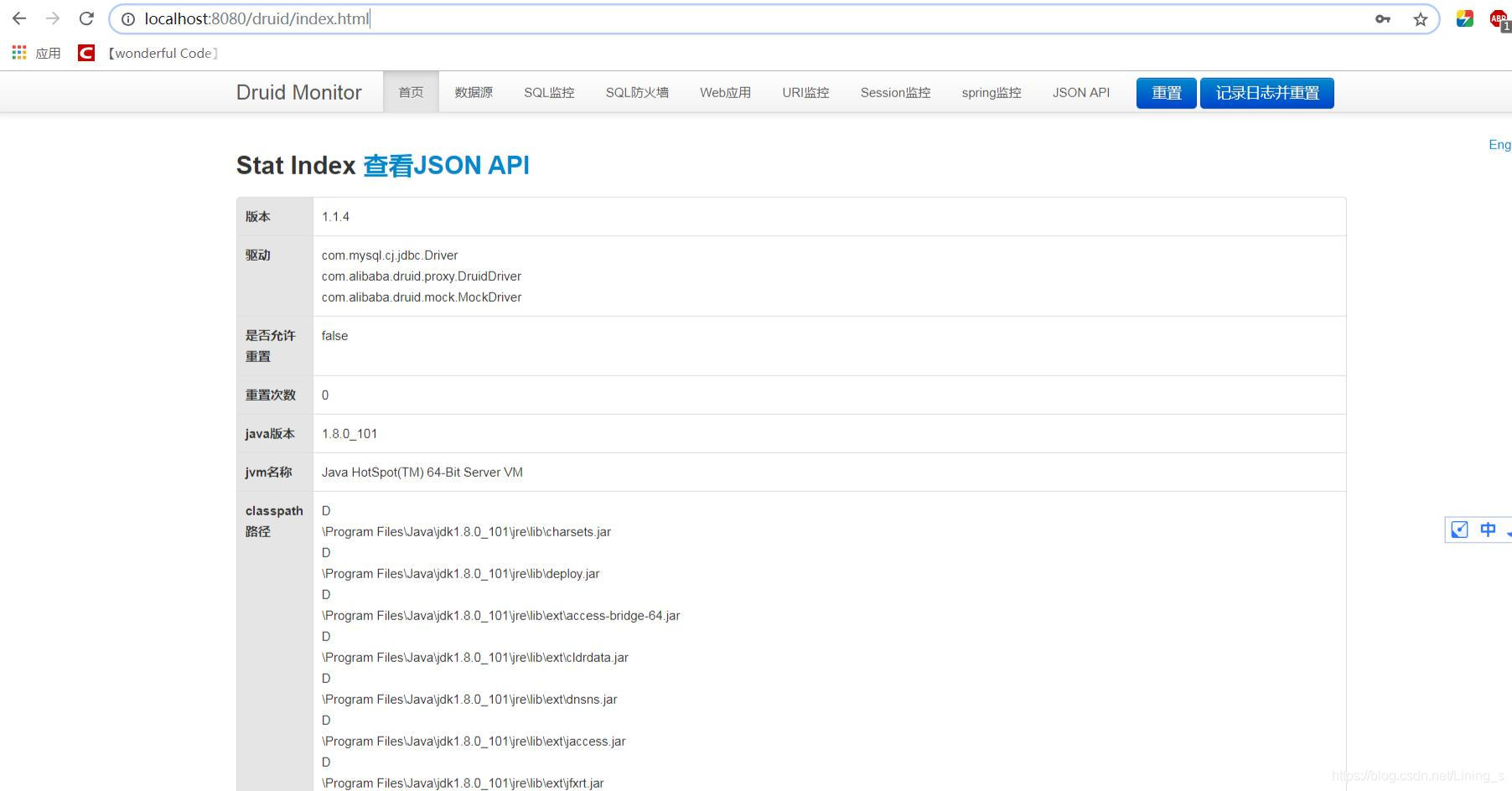Select the 首页 tab

pos(411,92)
